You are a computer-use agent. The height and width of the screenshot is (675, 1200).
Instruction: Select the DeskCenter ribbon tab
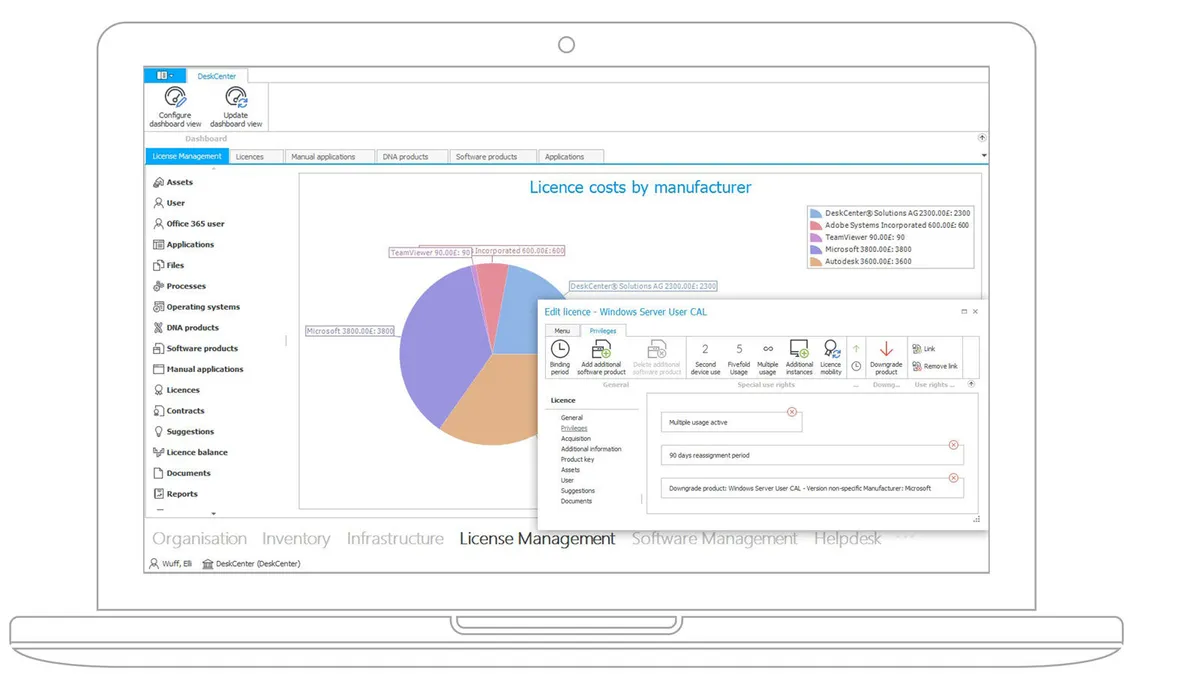point(217,76)
